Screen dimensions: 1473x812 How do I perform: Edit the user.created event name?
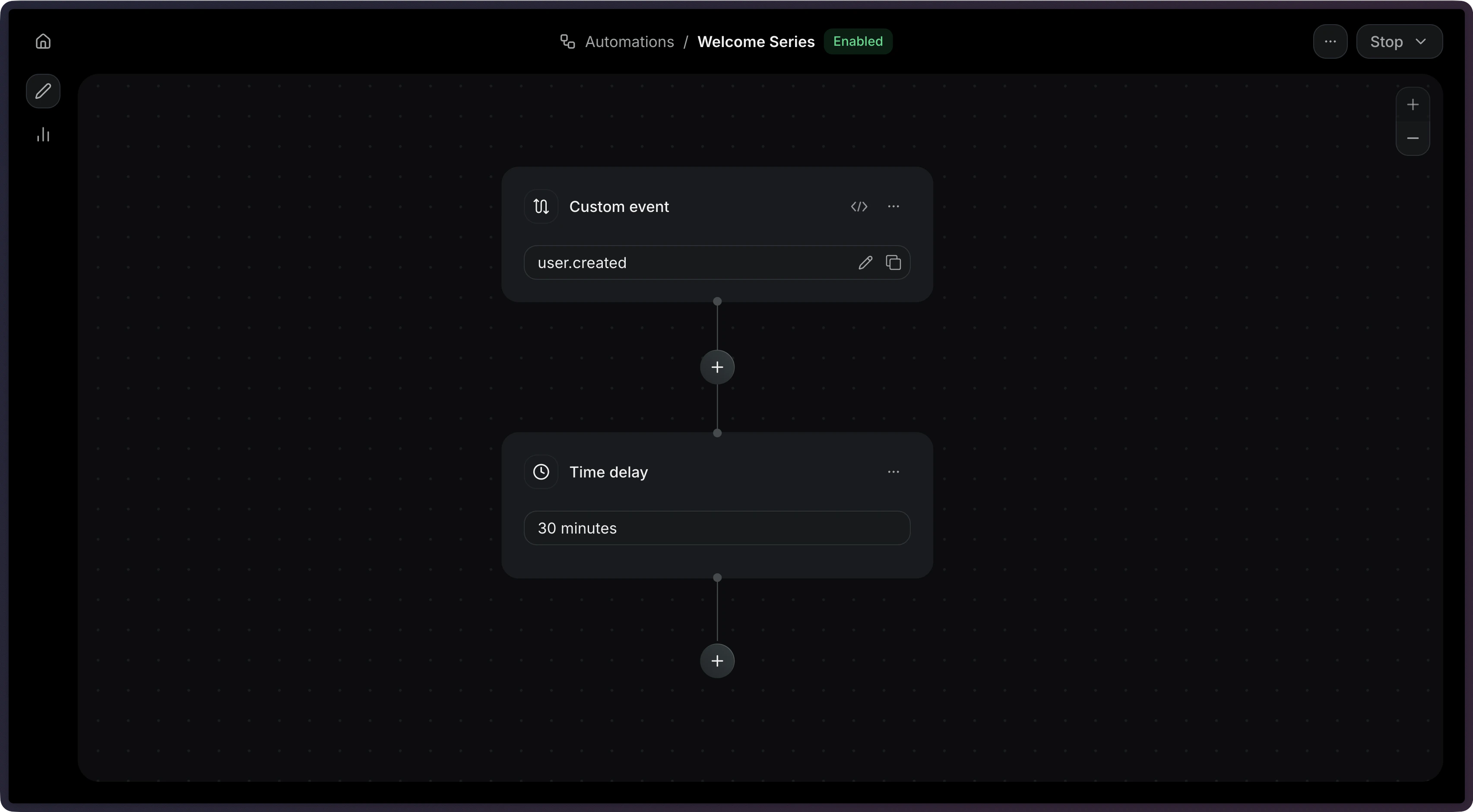pyautogui.click(x=865, y=263)
